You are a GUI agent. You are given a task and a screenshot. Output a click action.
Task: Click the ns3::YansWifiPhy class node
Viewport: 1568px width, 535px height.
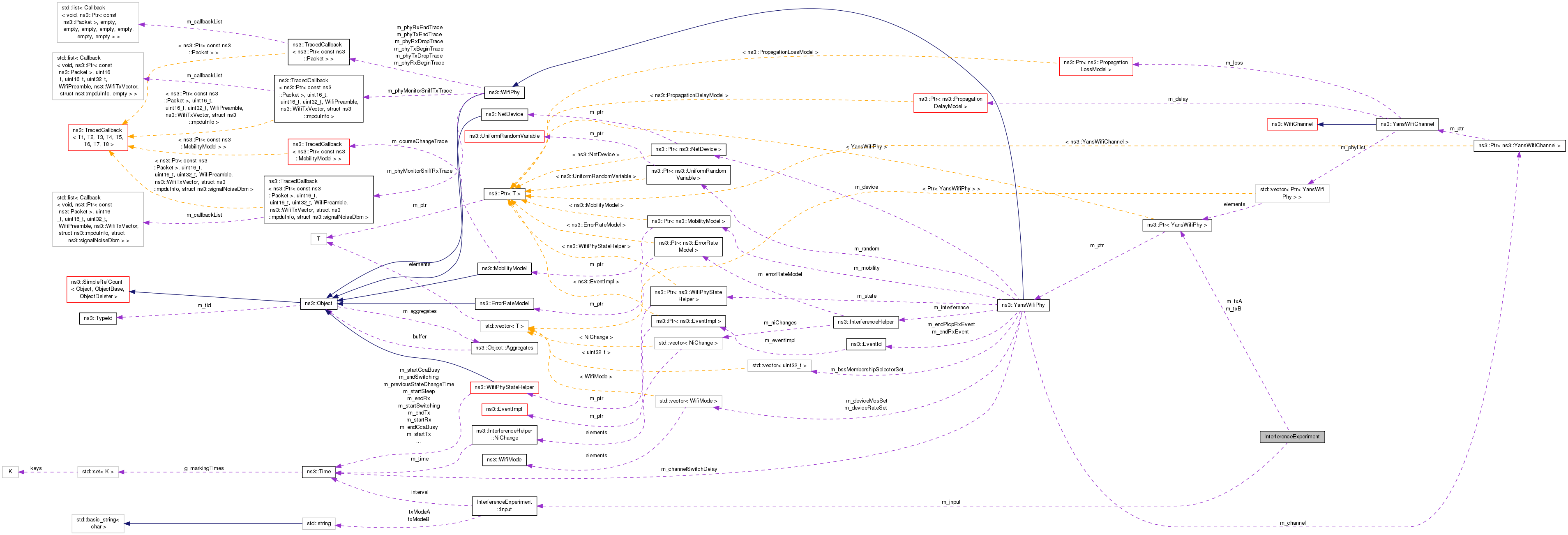pos(1023,305)
